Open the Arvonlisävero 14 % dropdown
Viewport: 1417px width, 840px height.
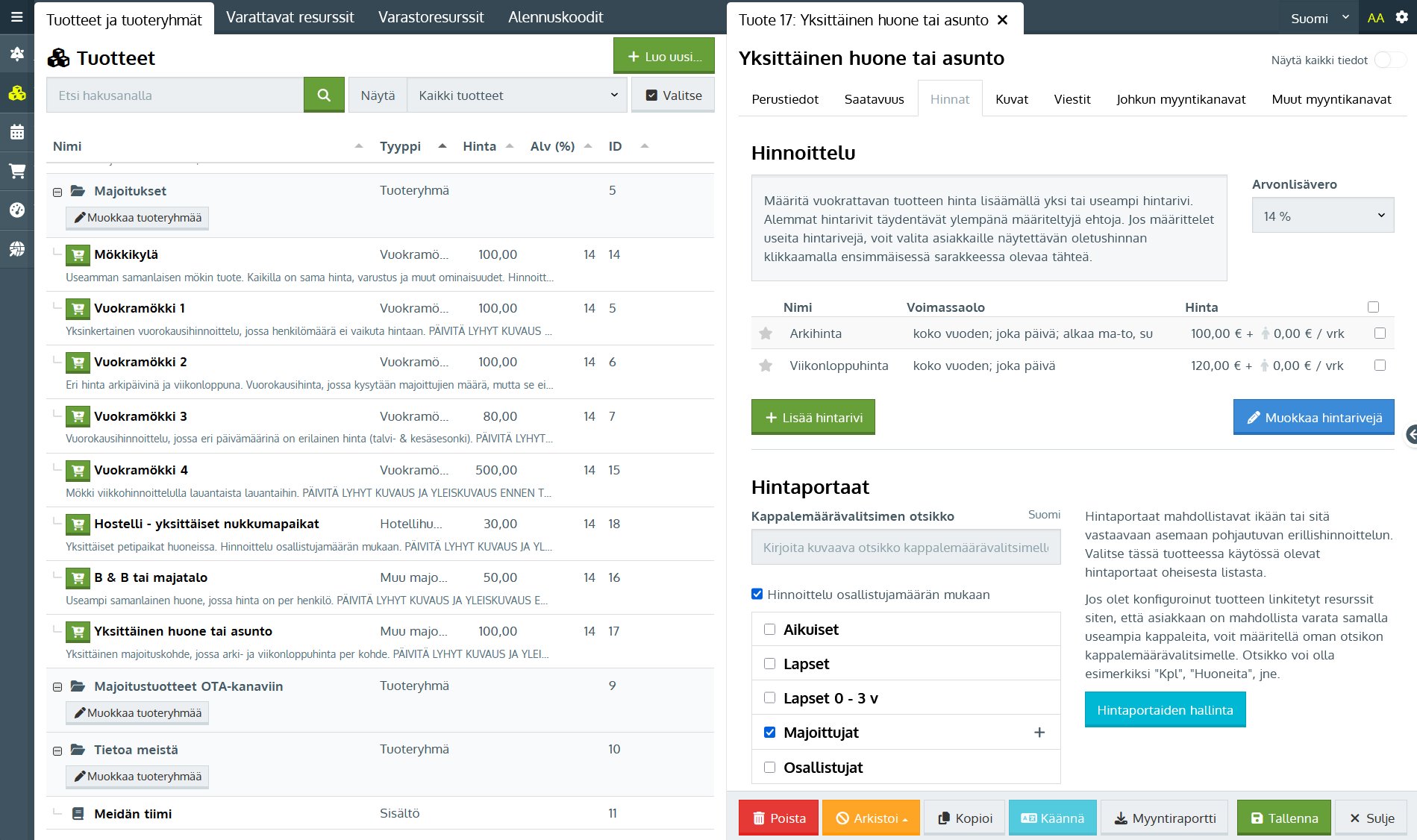pyautogui.click(x=1322, y=216)
